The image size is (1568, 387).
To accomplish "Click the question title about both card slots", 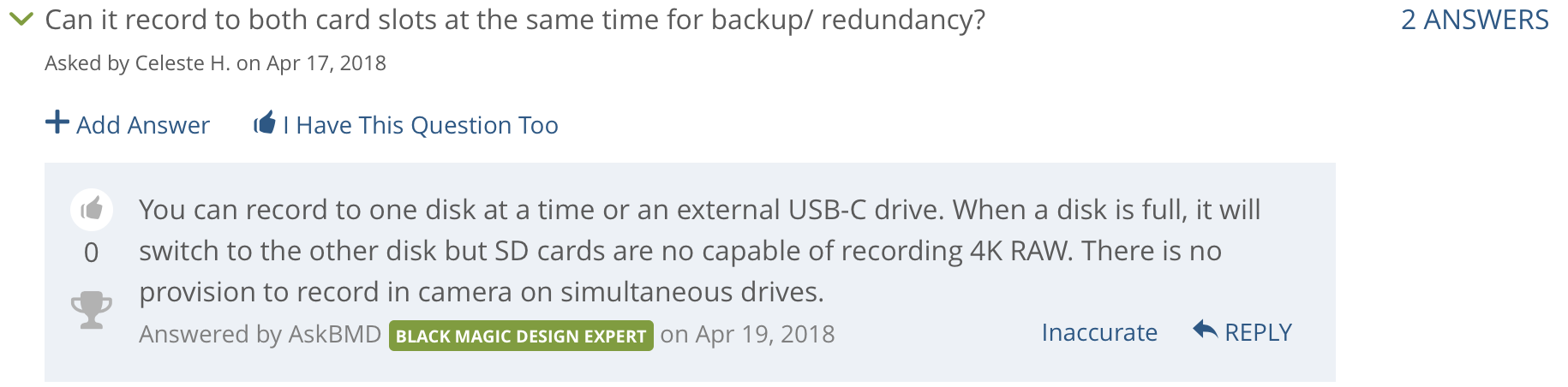I will 515,20.
